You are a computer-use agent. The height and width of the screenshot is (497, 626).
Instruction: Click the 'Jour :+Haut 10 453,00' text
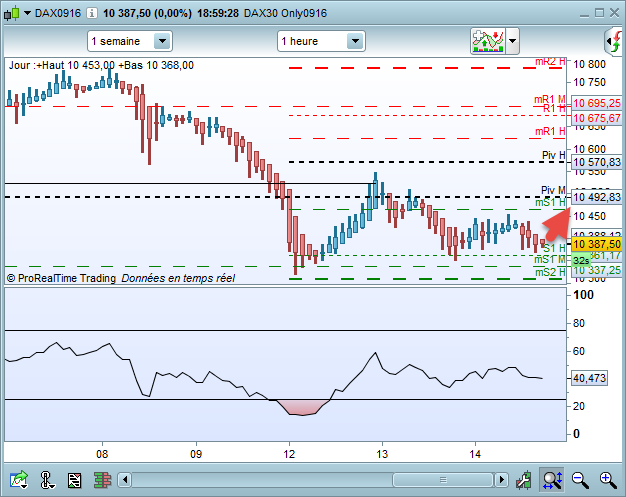coord(62,65)
